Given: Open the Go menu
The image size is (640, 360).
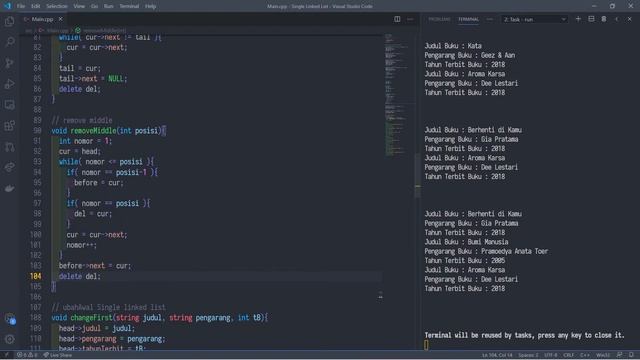Looking at the screenshot, I should click(94, 6).
